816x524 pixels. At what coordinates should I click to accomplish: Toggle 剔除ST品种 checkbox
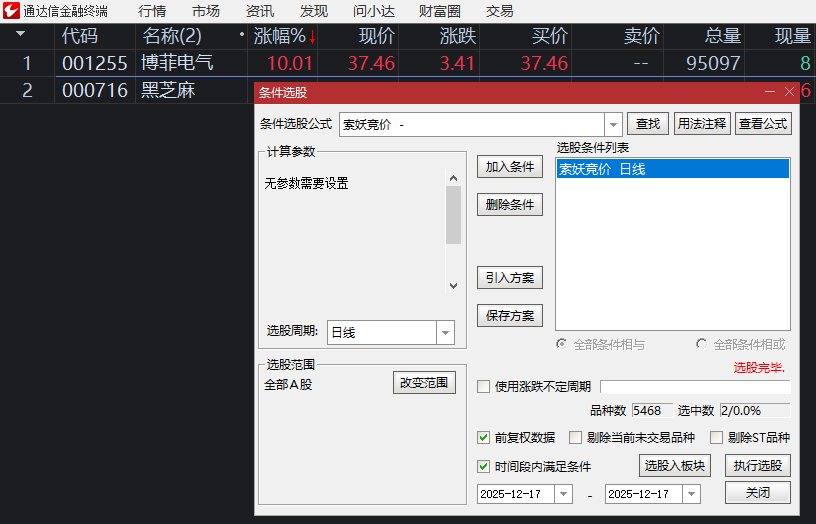pyautogui.click(x=717, y=437)
